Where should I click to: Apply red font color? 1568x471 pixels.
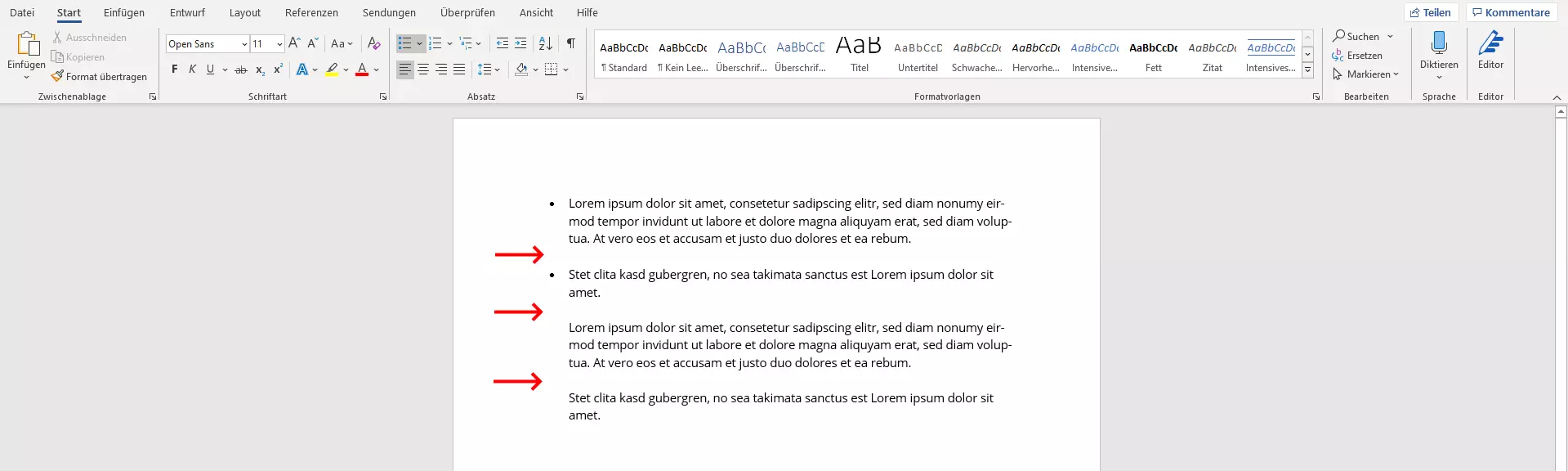[x=362, y=70]
